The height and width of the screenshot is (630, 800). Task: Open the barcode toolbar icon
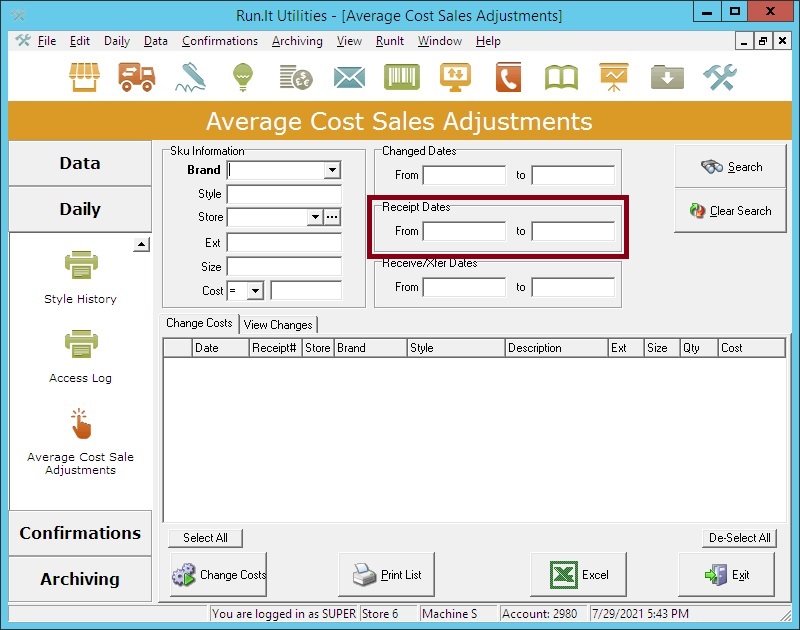tap(402, 78)
